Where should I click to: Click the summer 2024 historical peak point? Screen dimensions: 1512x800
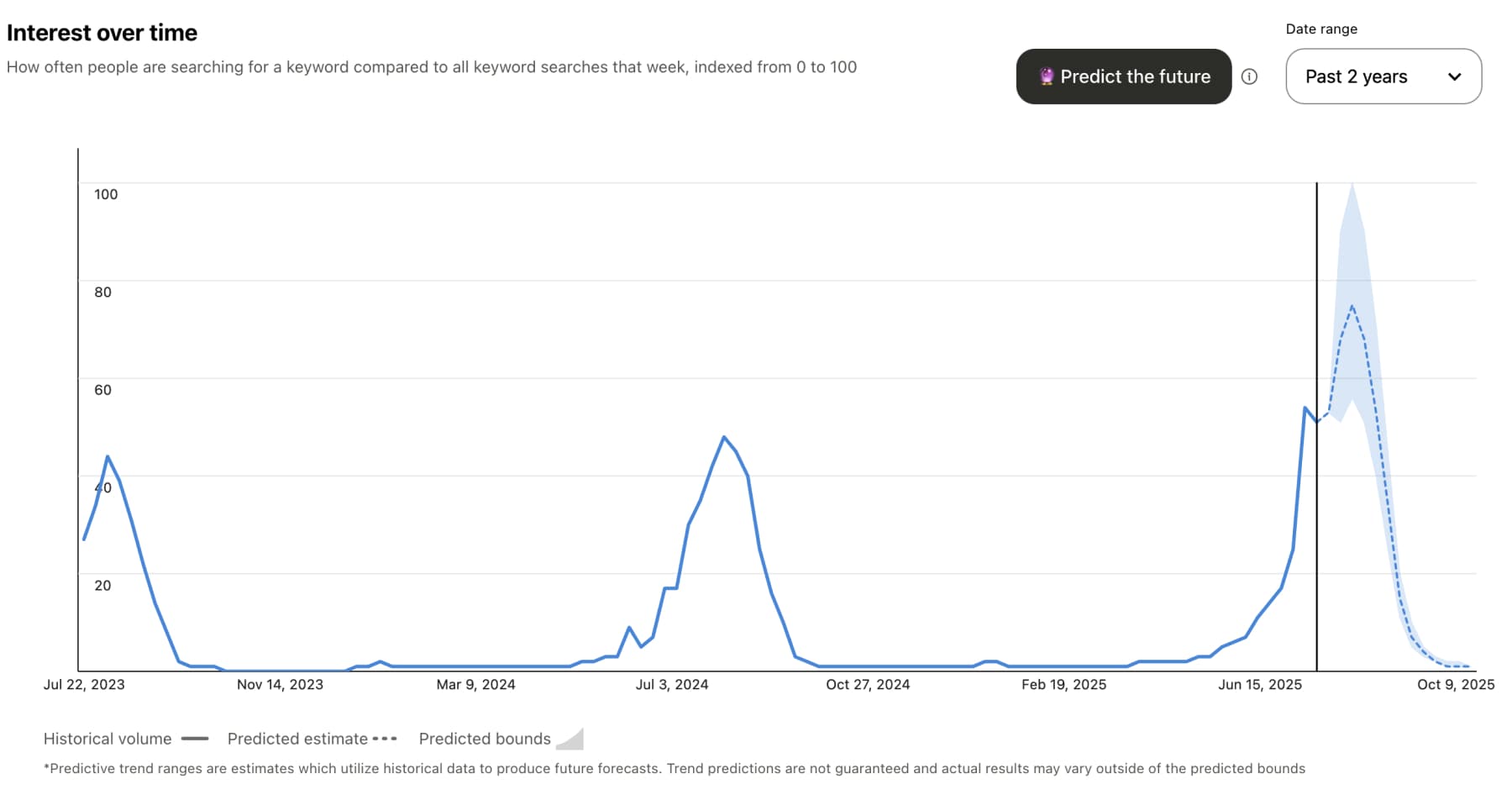click(x=724, y=437)
